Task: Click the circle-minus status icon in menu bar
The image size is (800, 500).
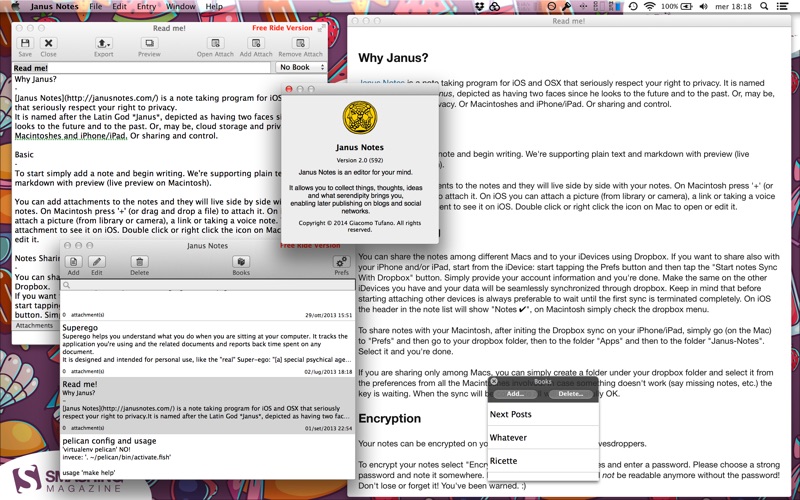Action: (x=552, y=6)
